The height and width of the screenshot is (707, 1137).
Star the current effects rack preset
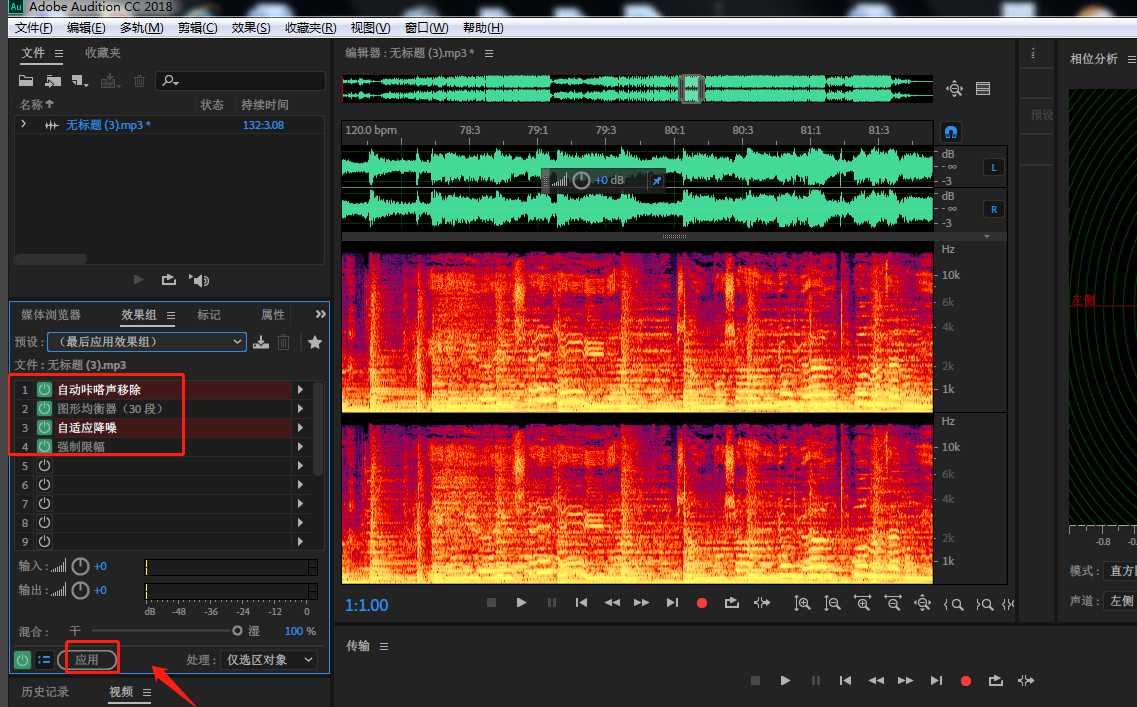point(315,342)
